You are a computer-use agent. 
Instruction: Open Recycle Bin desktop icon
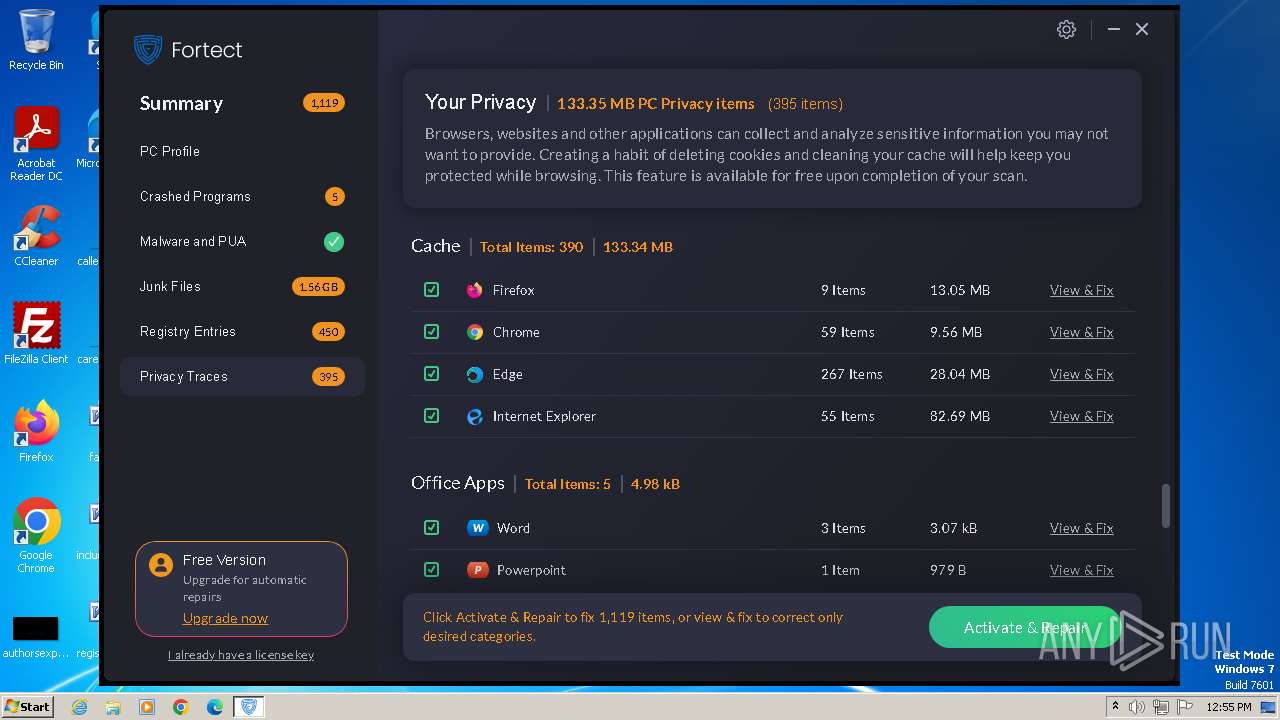[x=36, y=40]
